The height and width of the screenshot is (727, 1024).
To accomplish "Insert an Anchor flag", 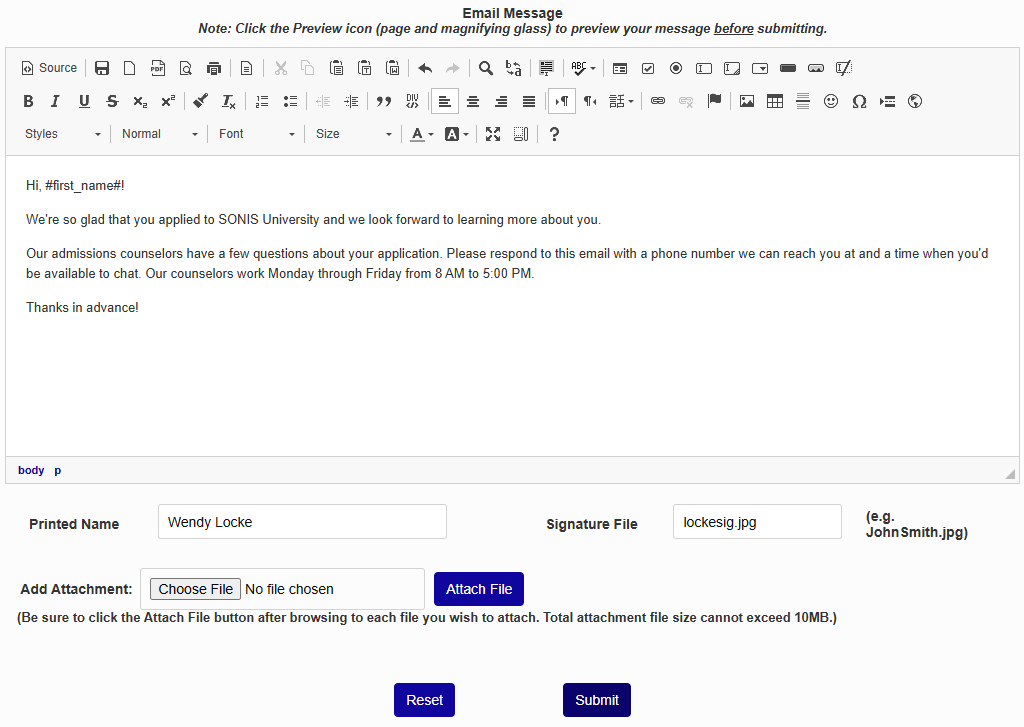I will tap(714, 101).
